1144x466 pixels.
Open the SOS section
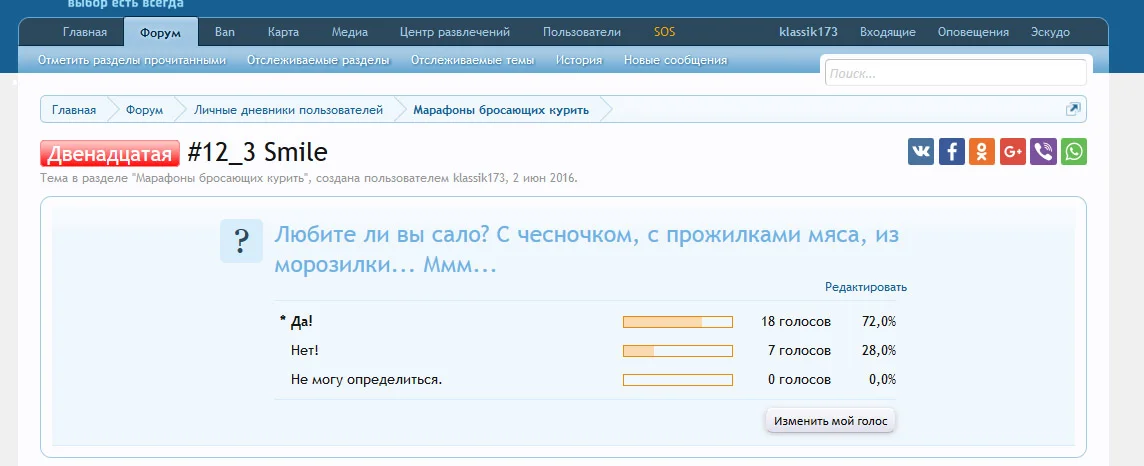click(664, 32)
